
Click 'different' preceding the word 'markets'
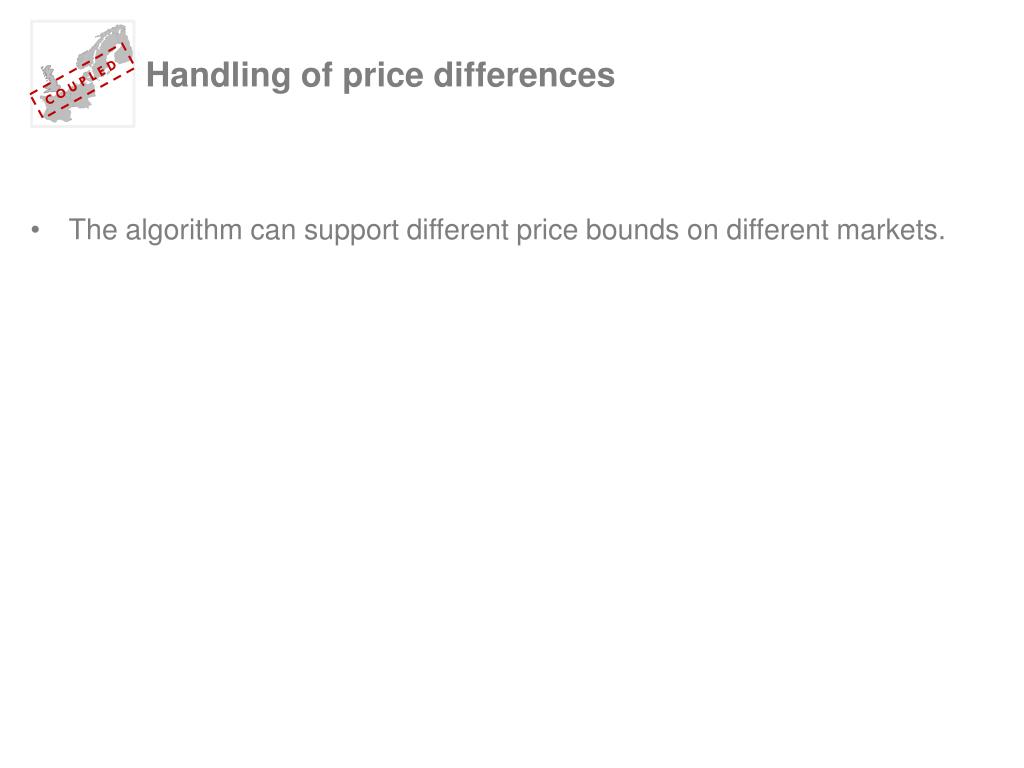(x=777, y=230)
